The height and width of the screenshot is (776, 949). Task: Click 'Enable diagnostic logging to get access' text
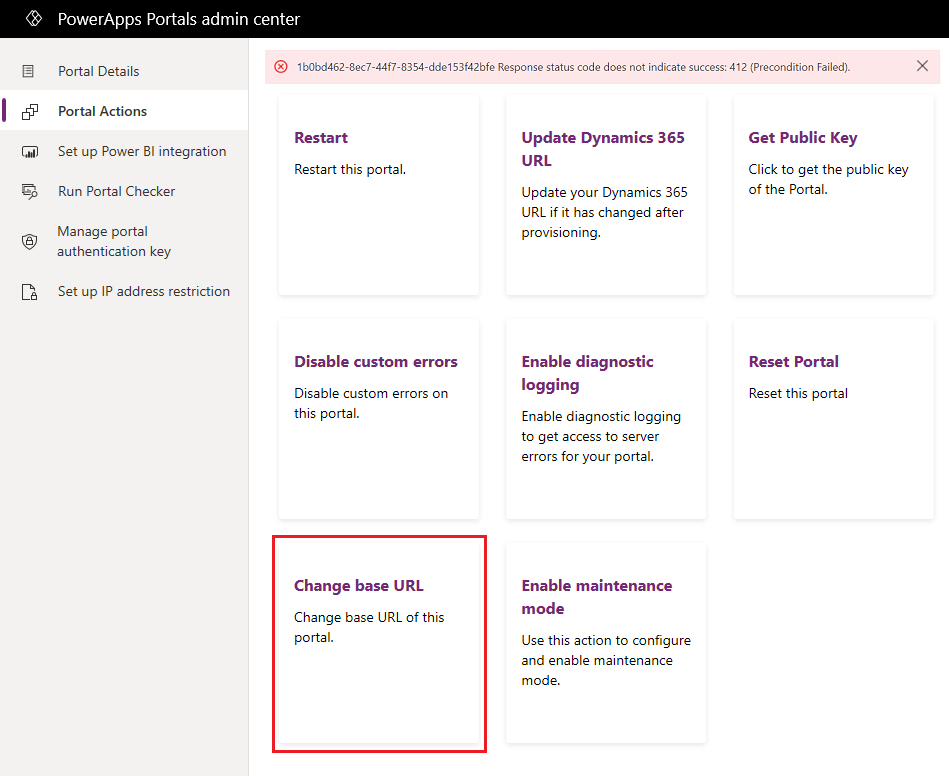(x=601, y=436)
